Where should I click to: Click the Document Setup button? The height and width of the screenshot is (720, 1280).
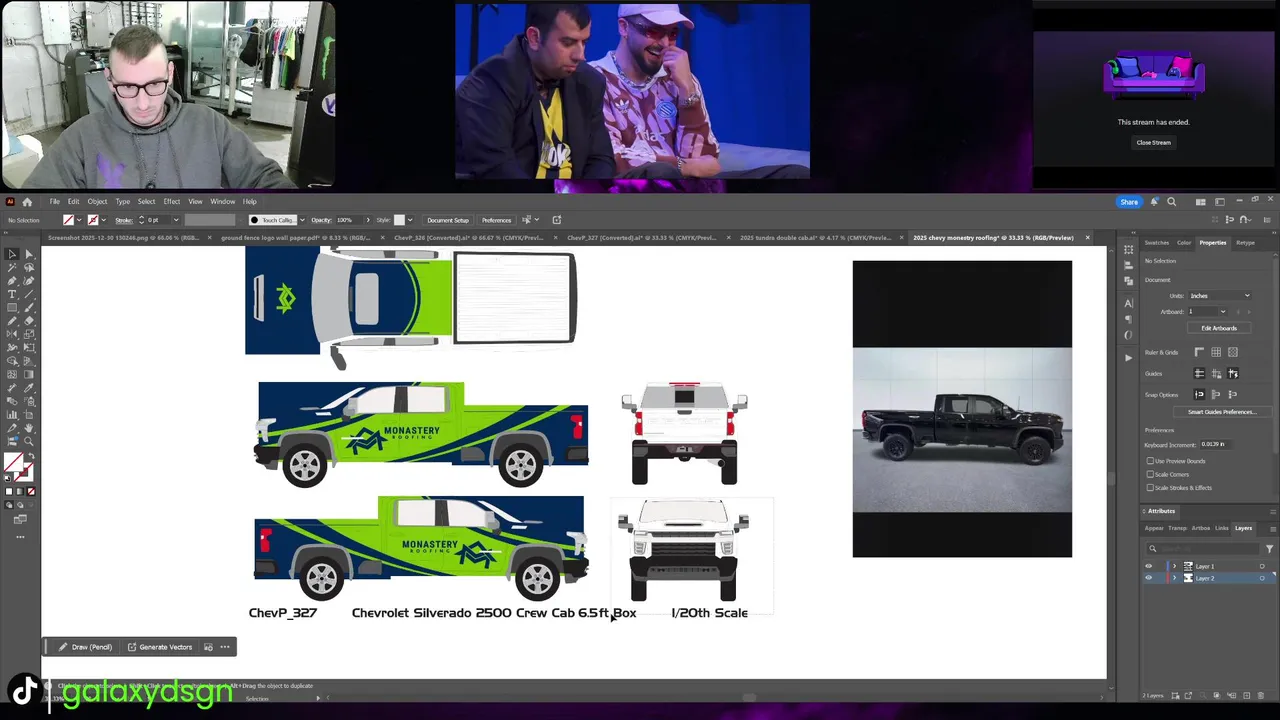click(448, 220)
